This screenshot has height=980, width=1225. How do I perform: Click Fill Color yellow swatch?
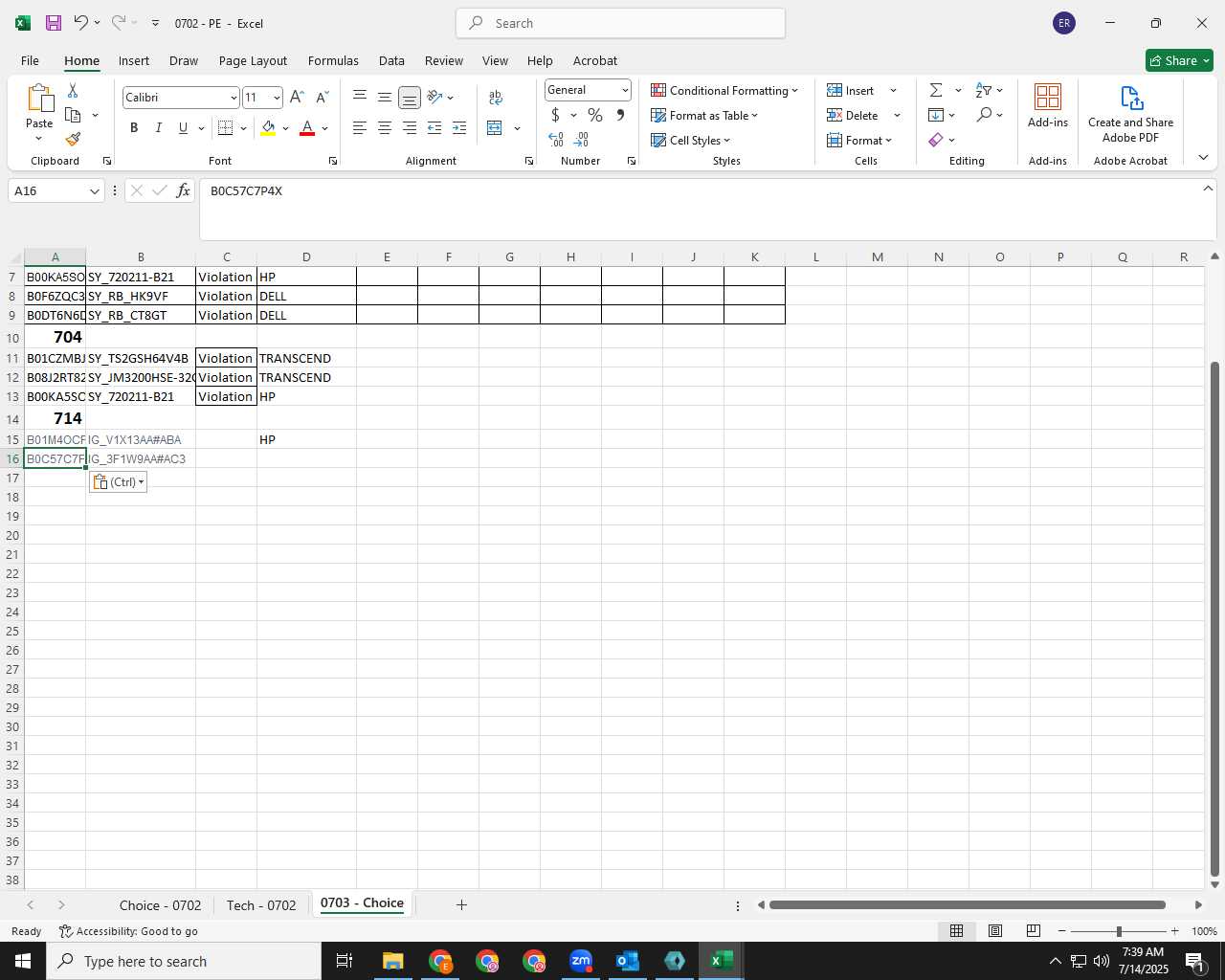268,127
